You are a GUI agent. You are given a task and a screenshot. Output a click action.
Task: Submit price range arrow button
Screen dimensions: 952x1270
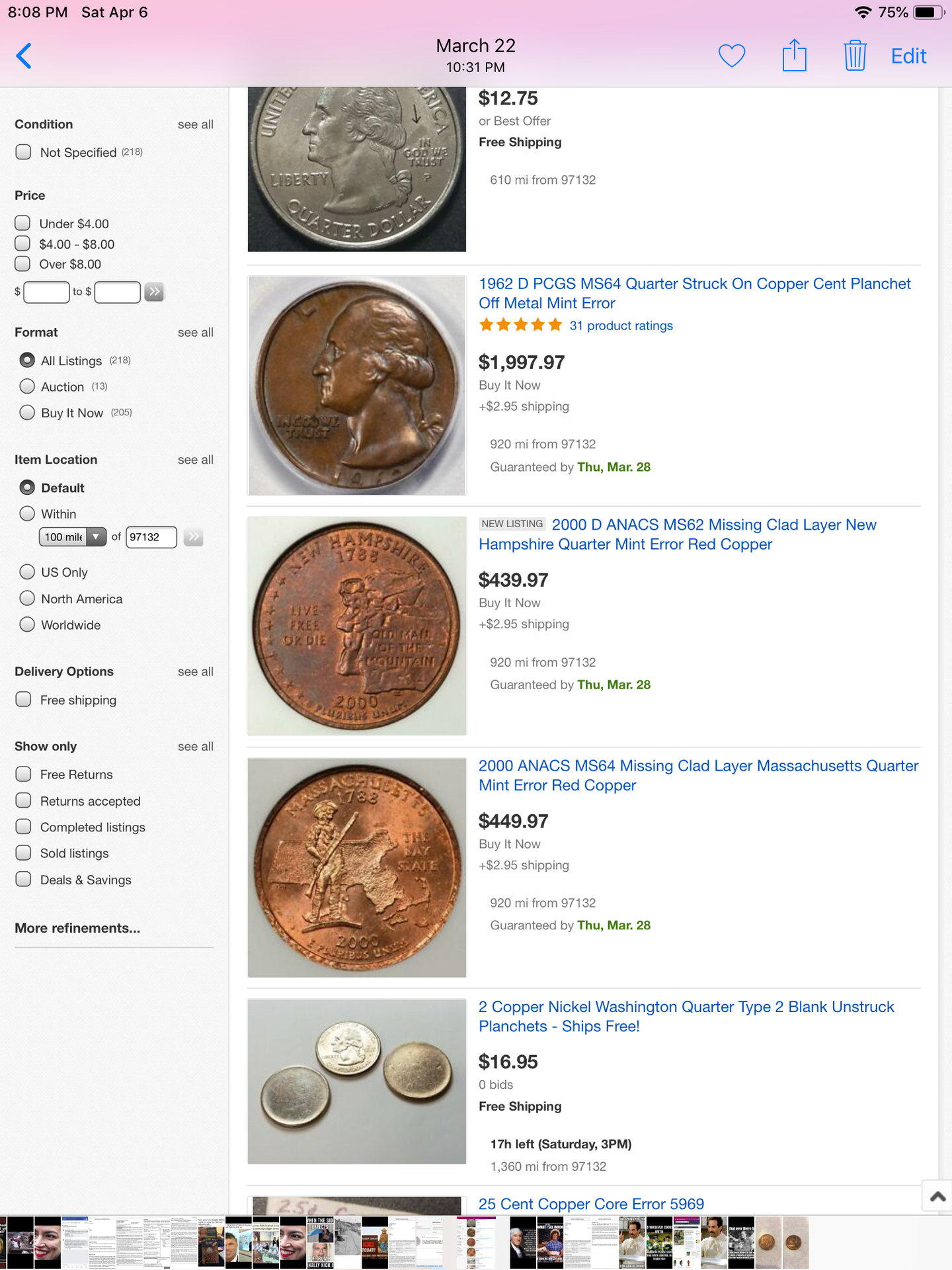(154, 292)
